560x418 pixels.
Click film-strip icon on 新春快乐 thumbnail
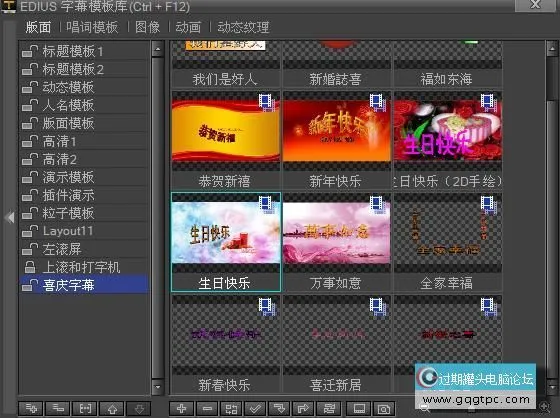coord(266,307)
